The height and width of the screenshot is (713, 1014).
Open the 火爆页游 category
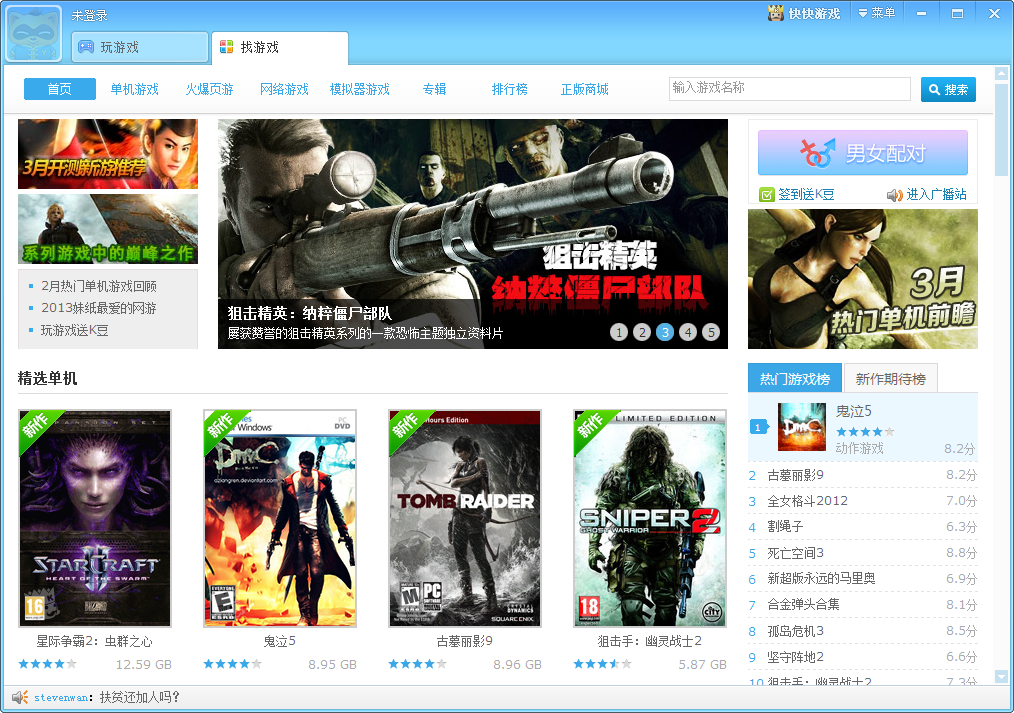210,89
